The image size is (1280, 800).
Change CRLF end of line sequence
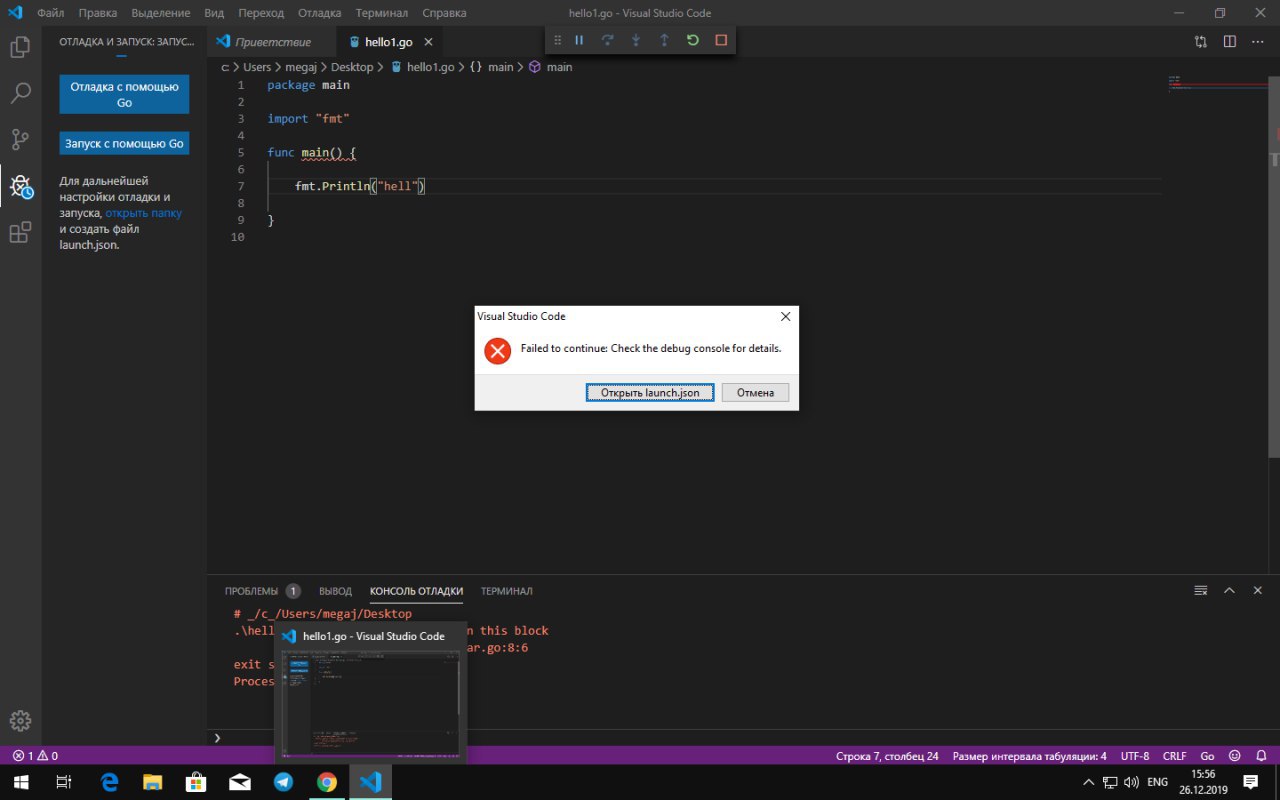pyautogui.click(x=1174, y=756)
